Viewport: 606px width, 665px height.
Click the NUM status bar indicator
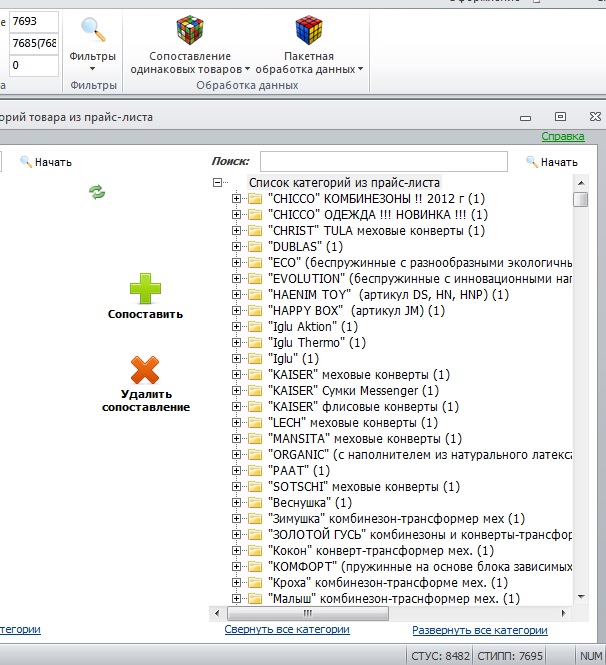[591, 656]
